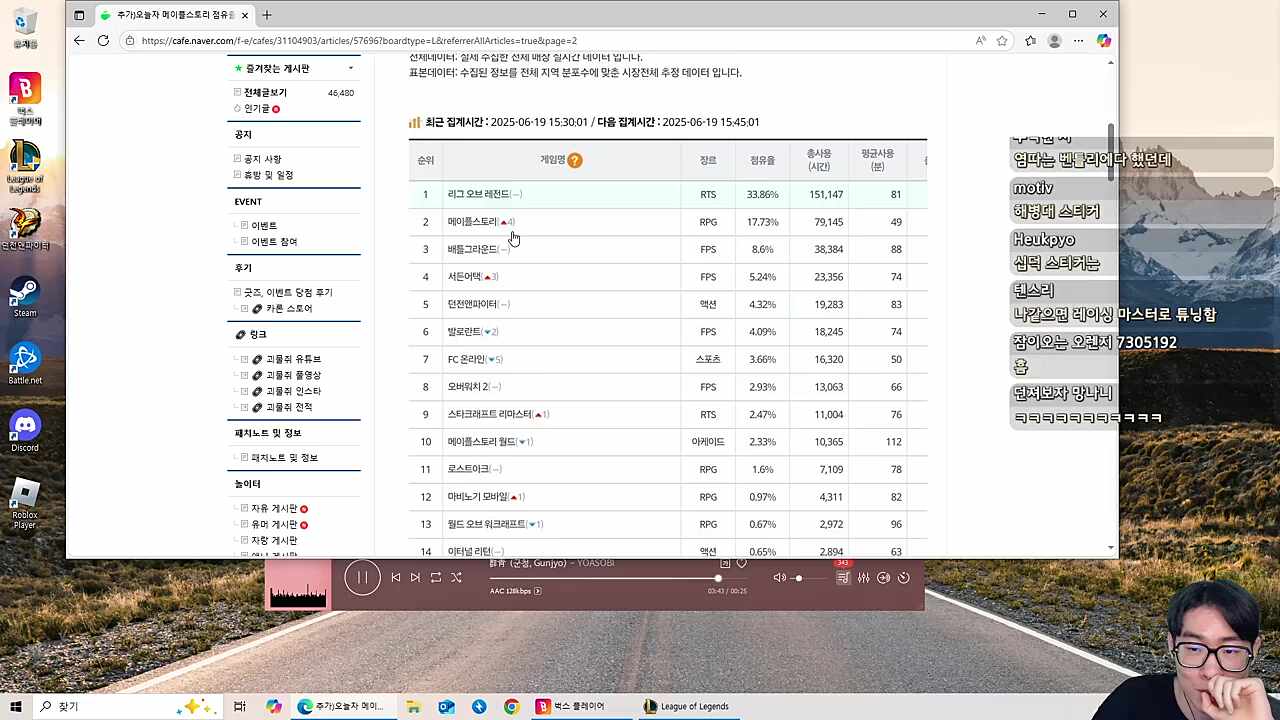
Task: Open the 공지 사항 board
Action: pos(263,159)
